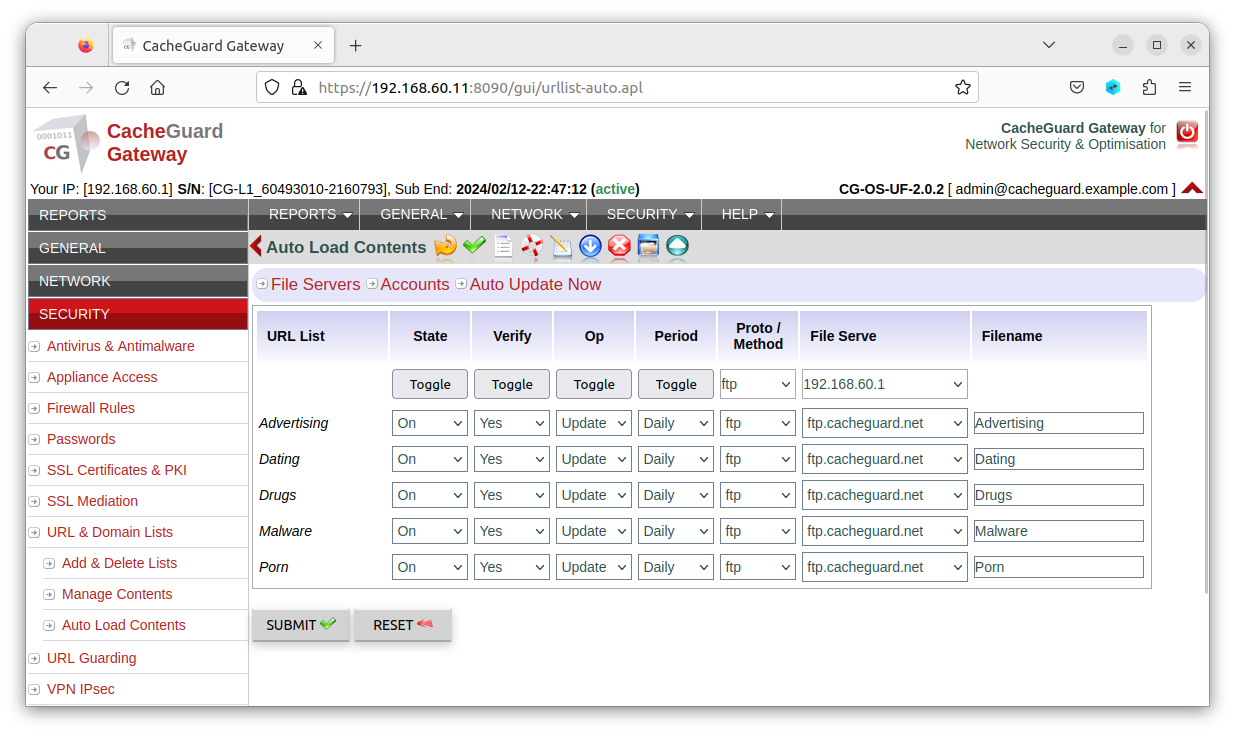
Task: Click the SUBMIT button
Action: (x=301, y=625)
